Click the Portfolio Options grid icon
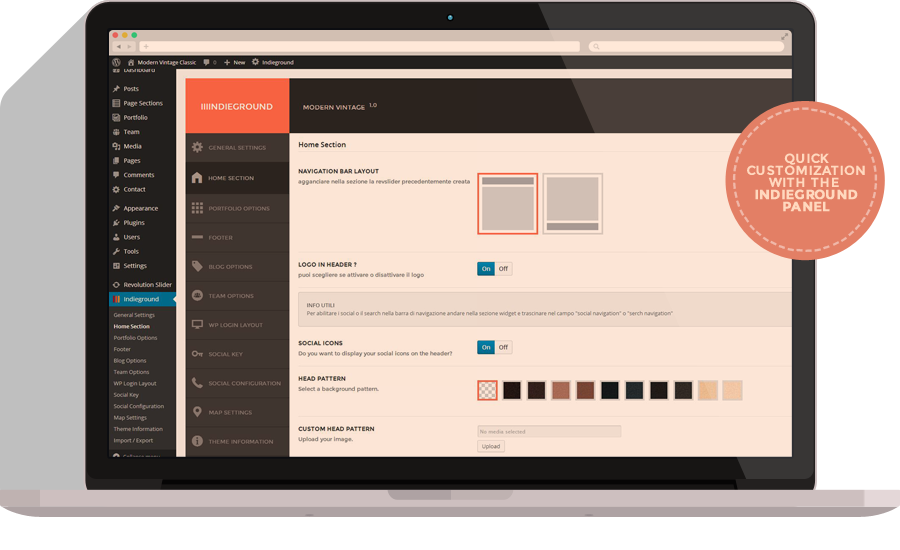The width and height of the screenshot is (900, 550). point(197,208)
